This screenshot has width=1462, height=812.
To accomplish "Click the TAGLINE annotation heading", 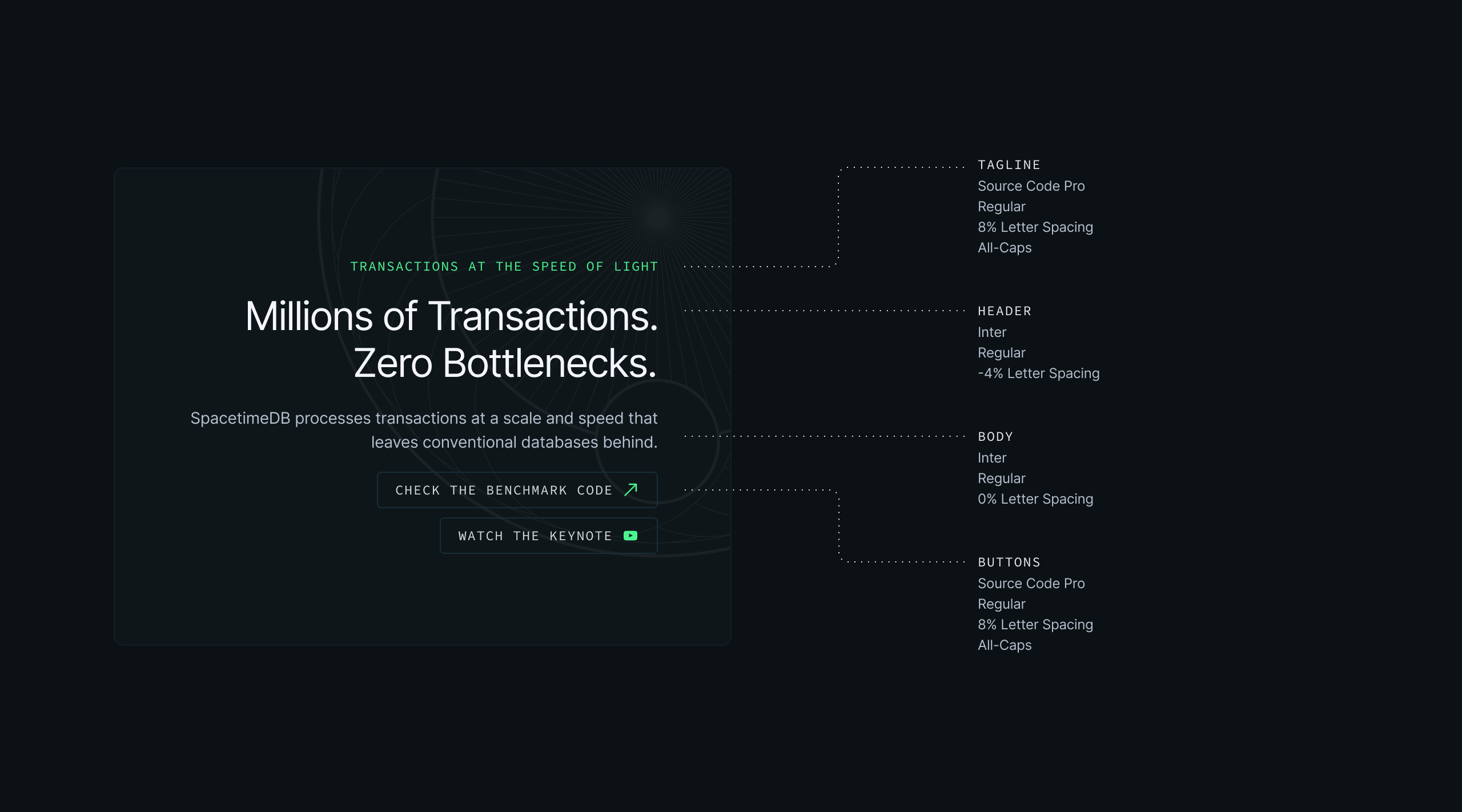I will point(1009,165).
